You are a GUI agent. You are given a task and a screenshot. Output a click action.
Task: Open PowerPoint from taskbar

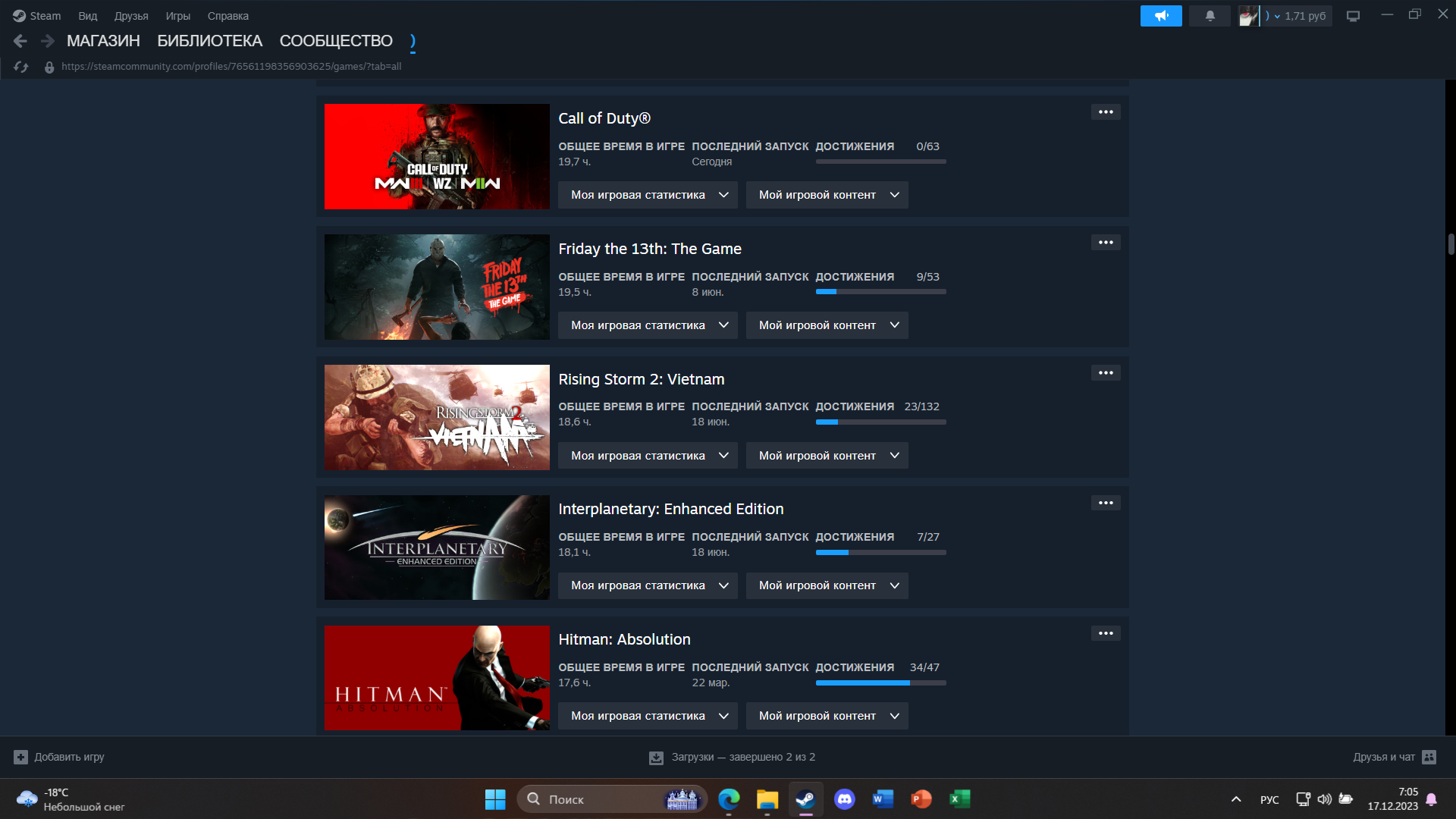click(x=921, y=799)
